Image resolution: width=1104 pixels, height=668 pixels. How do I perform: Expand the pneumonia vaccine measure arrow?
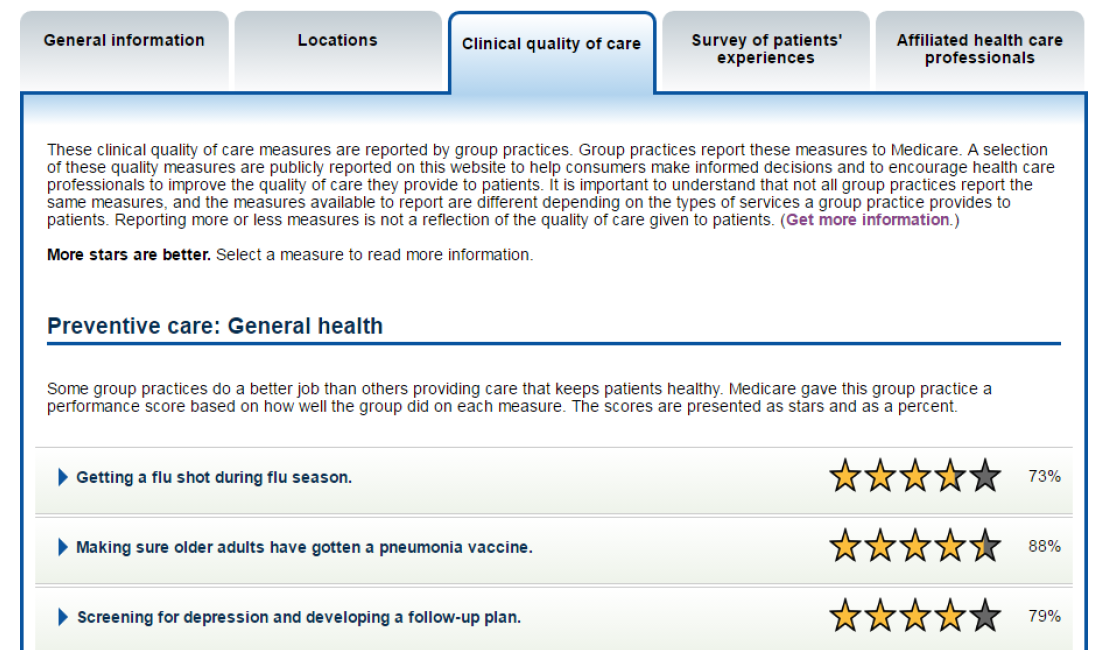pos(63,547)
